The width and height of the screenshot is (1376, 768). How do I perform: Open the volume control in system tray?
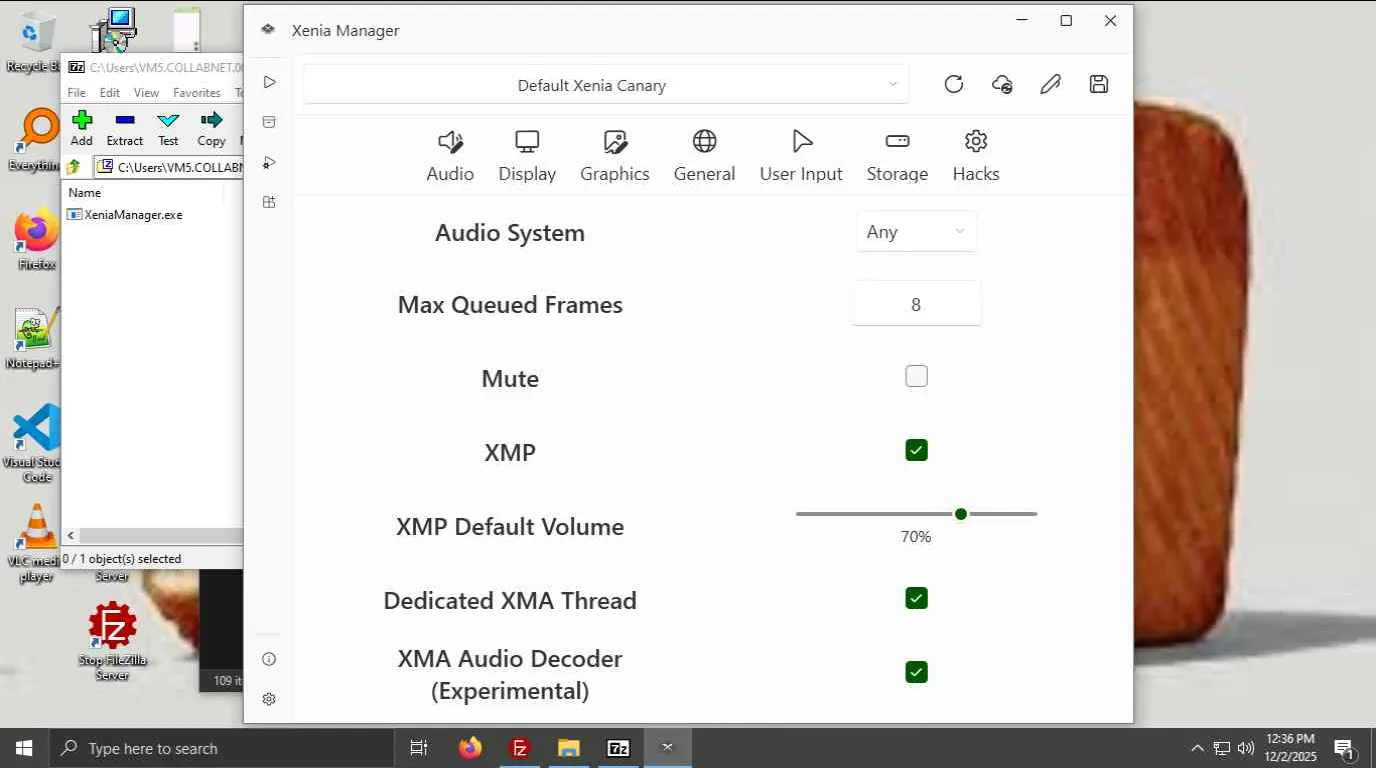(x=1246, y=748)
